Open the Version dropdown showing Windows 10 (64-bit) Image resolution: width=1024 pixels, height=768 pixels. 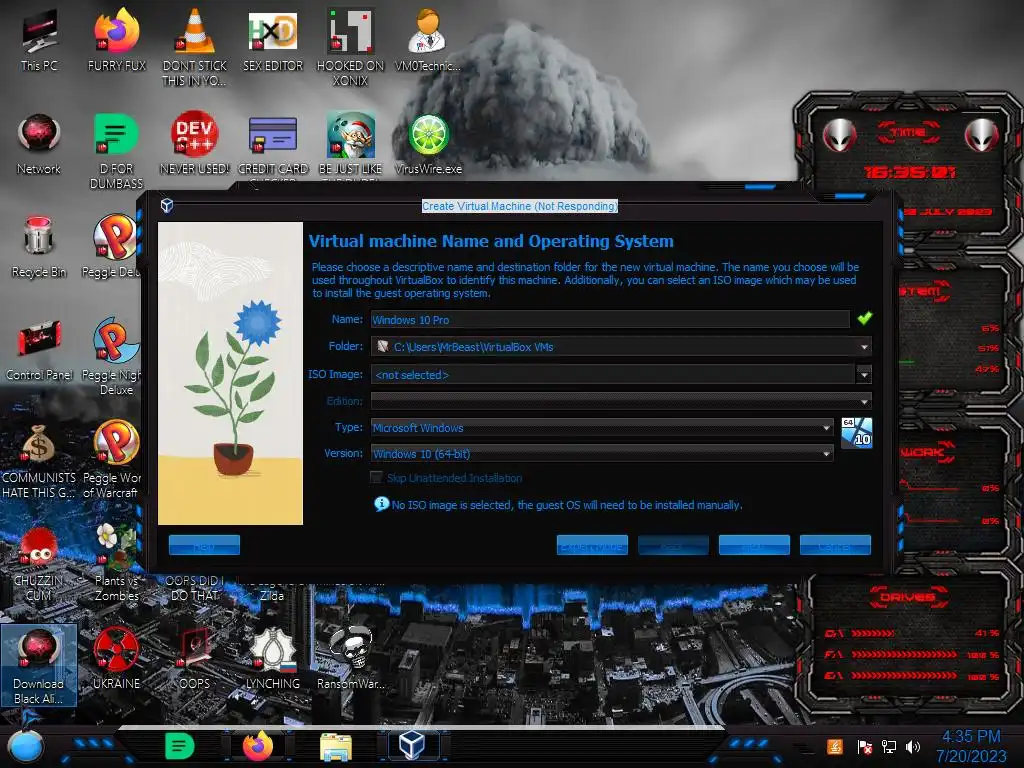tap(602, 454)
